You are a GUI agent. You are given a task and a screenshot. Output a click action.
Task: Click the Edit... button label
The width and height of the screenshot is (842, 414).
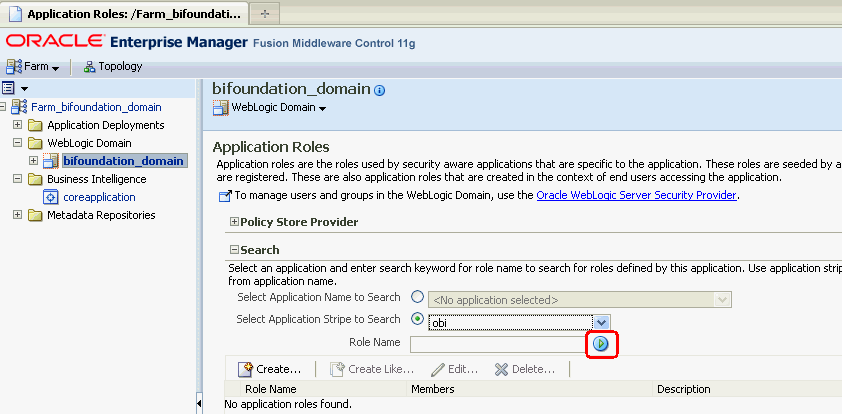point(463,369)
